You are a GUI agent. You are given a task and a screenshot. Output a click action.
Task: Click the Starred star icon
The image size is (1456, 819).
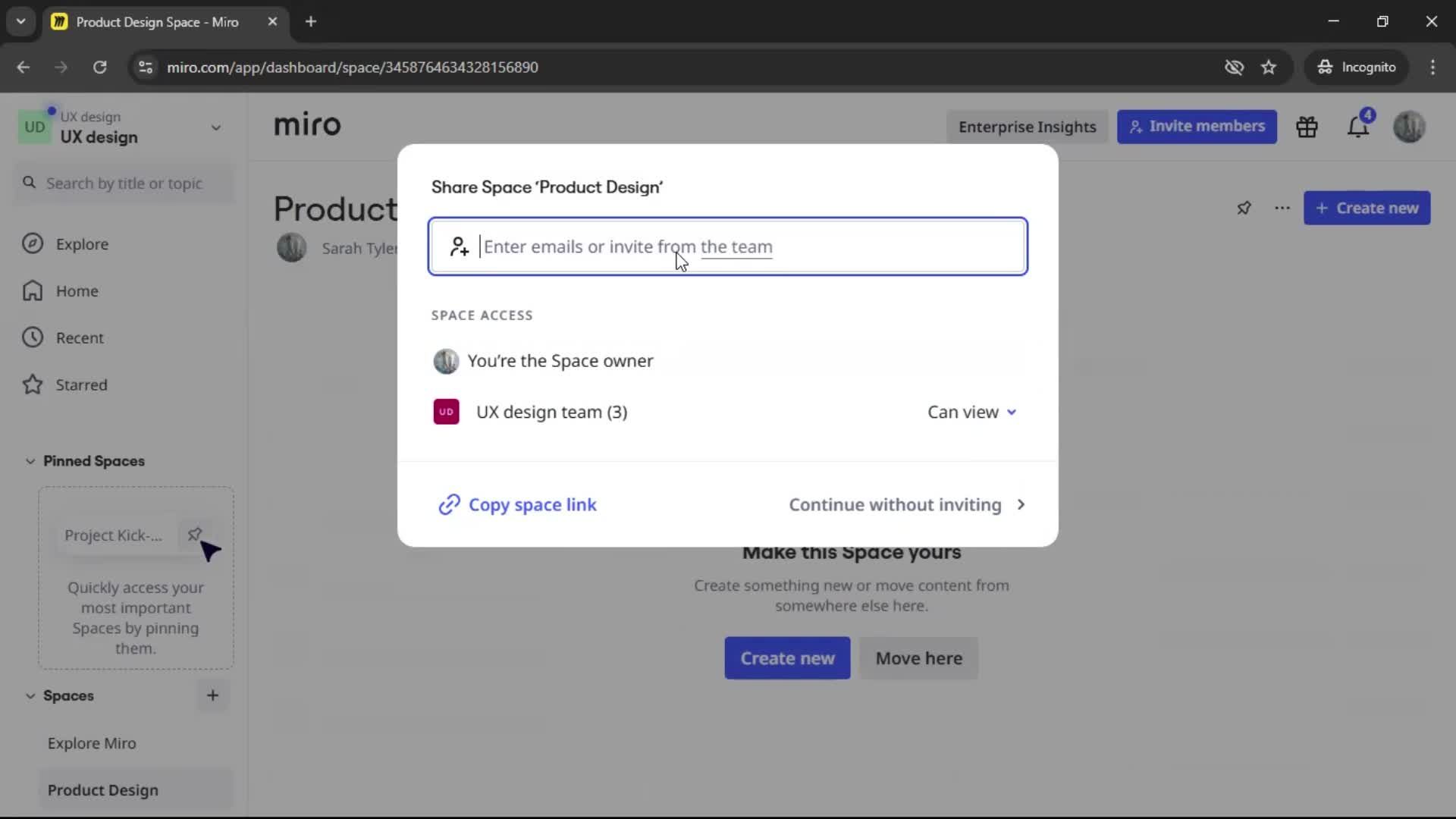coord(33,384)
